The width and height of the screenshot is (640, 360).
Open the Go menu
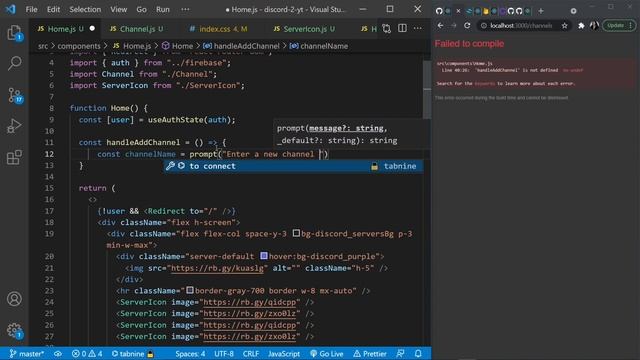coord(141,9)
